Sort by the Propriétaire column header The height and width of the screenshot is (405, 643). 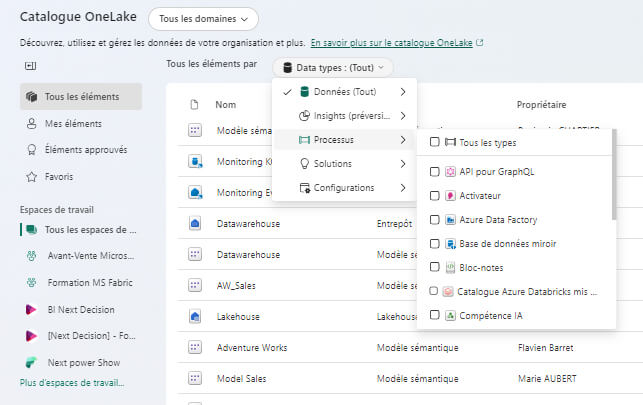click(541, 105)
